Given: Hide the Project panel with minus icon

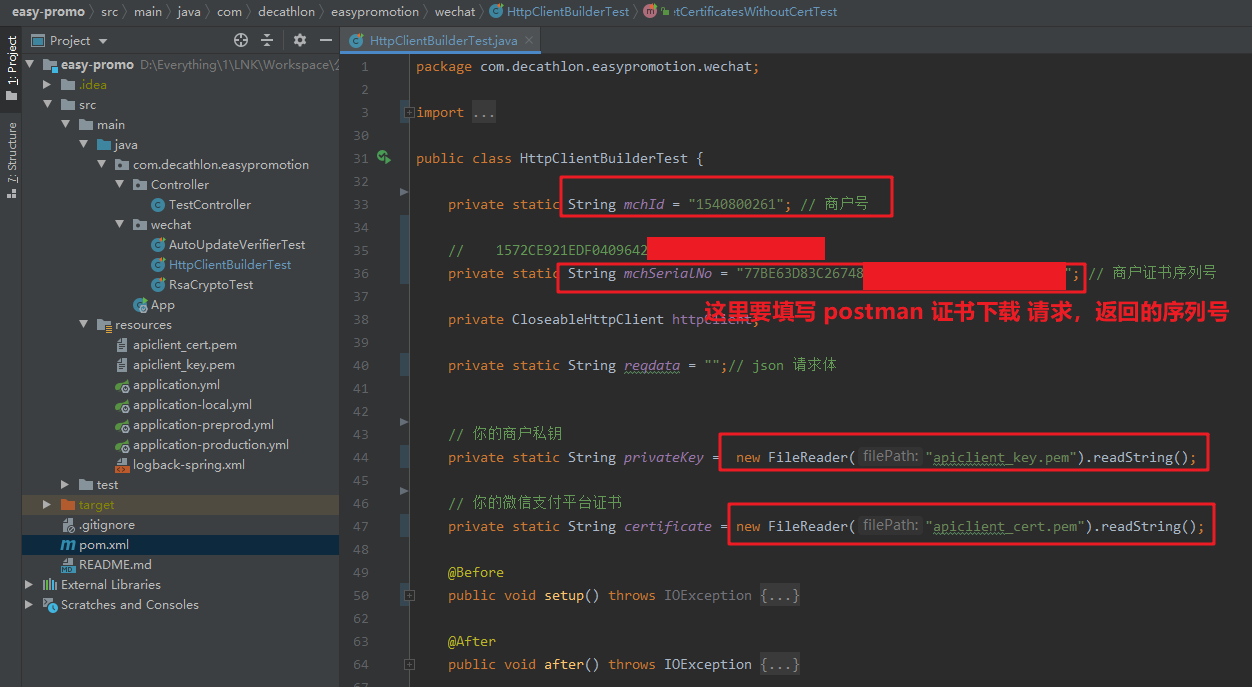Looking at the screenshot, I should click(x=325, y=40).
